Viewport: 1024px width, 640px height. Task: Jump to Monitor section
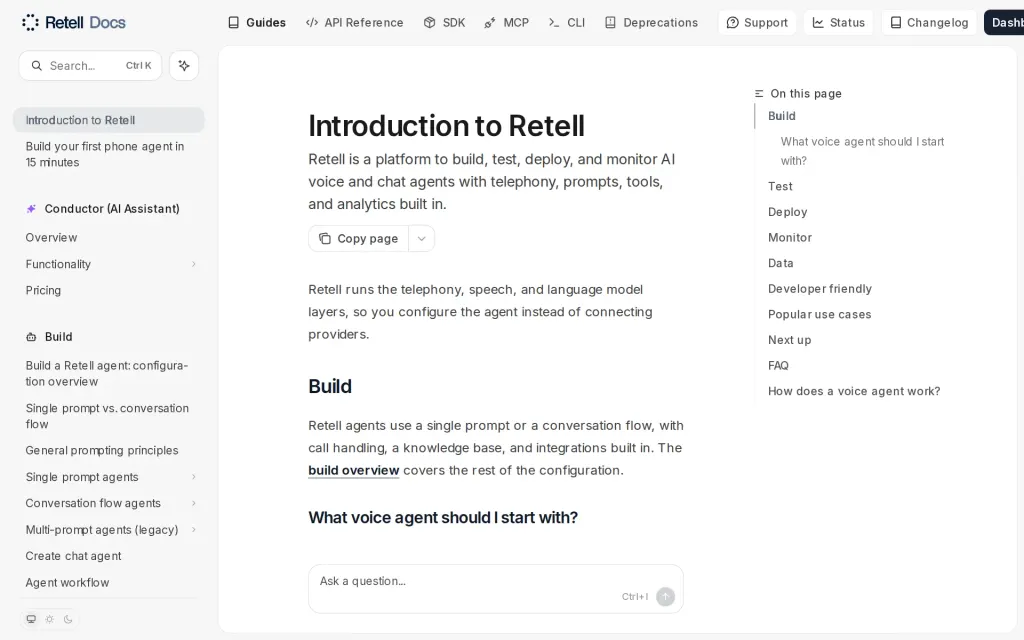[790, 237]
